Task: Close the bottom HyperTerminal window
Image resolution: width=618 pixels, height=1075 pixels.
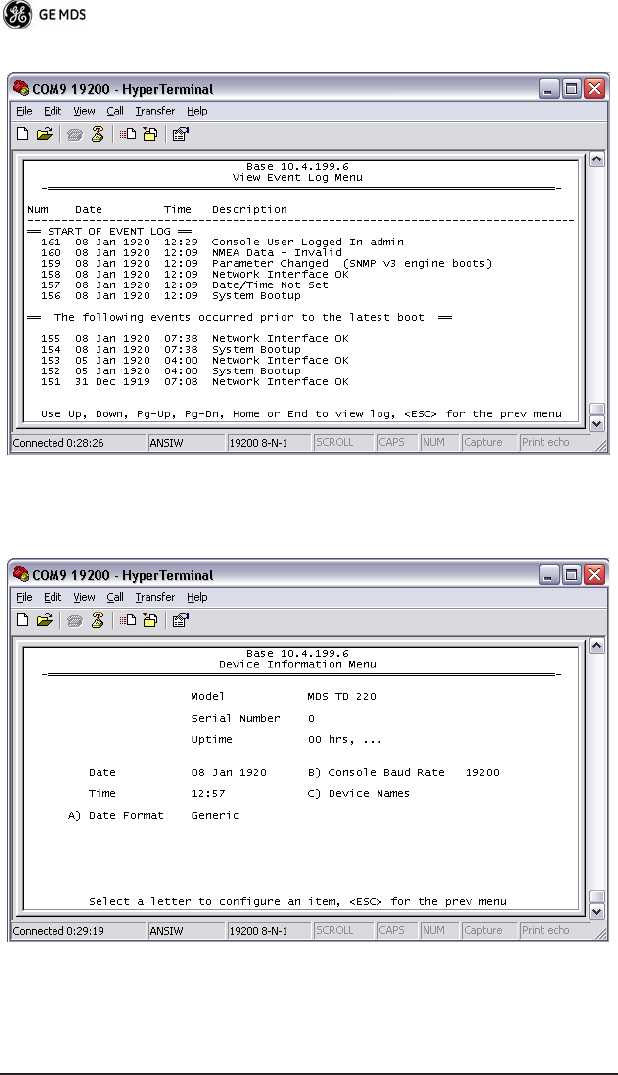Action: pyautogui.click(x=594, y=575)
